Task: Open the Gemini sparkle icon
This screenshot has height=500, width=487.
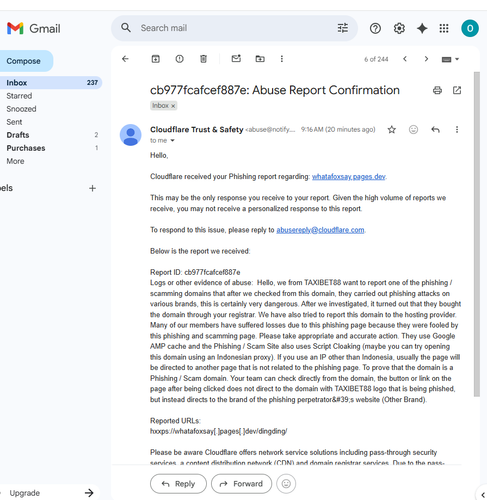Action: pyautogui.click(x=422, y=28)
